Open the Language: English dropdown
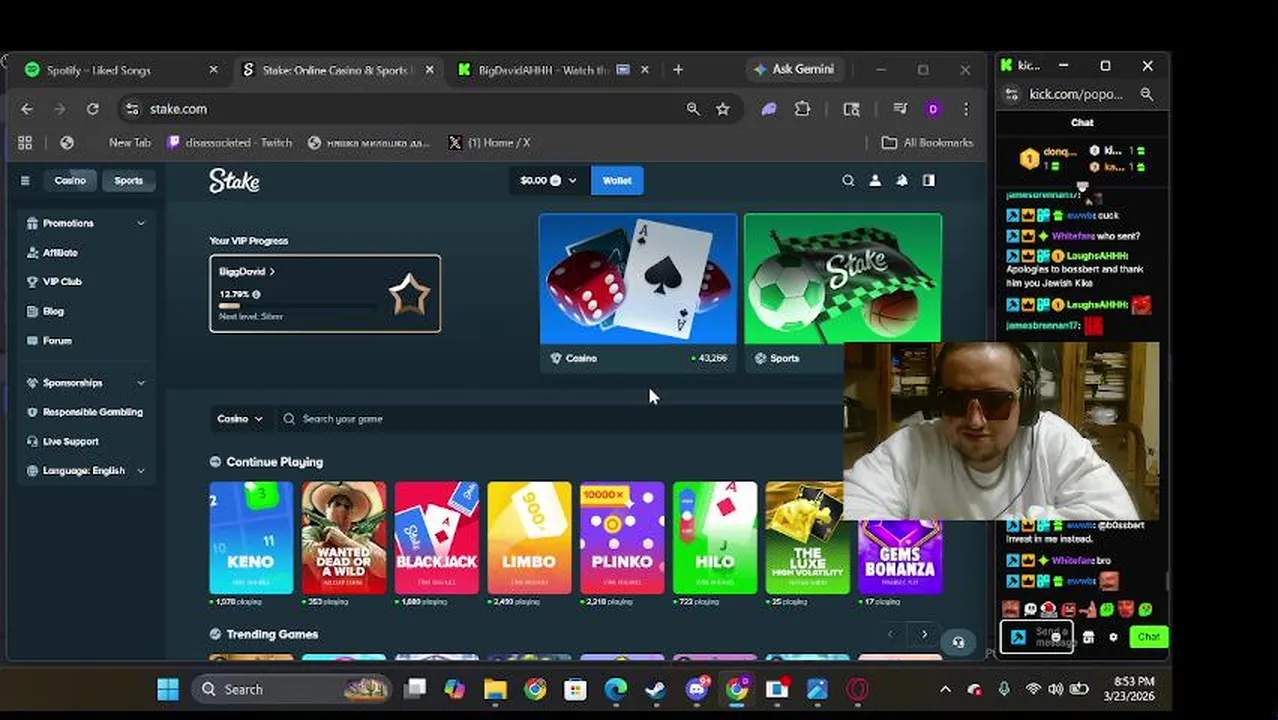Viewport: 1278px width, 720px height. click(x=86, y=471)
